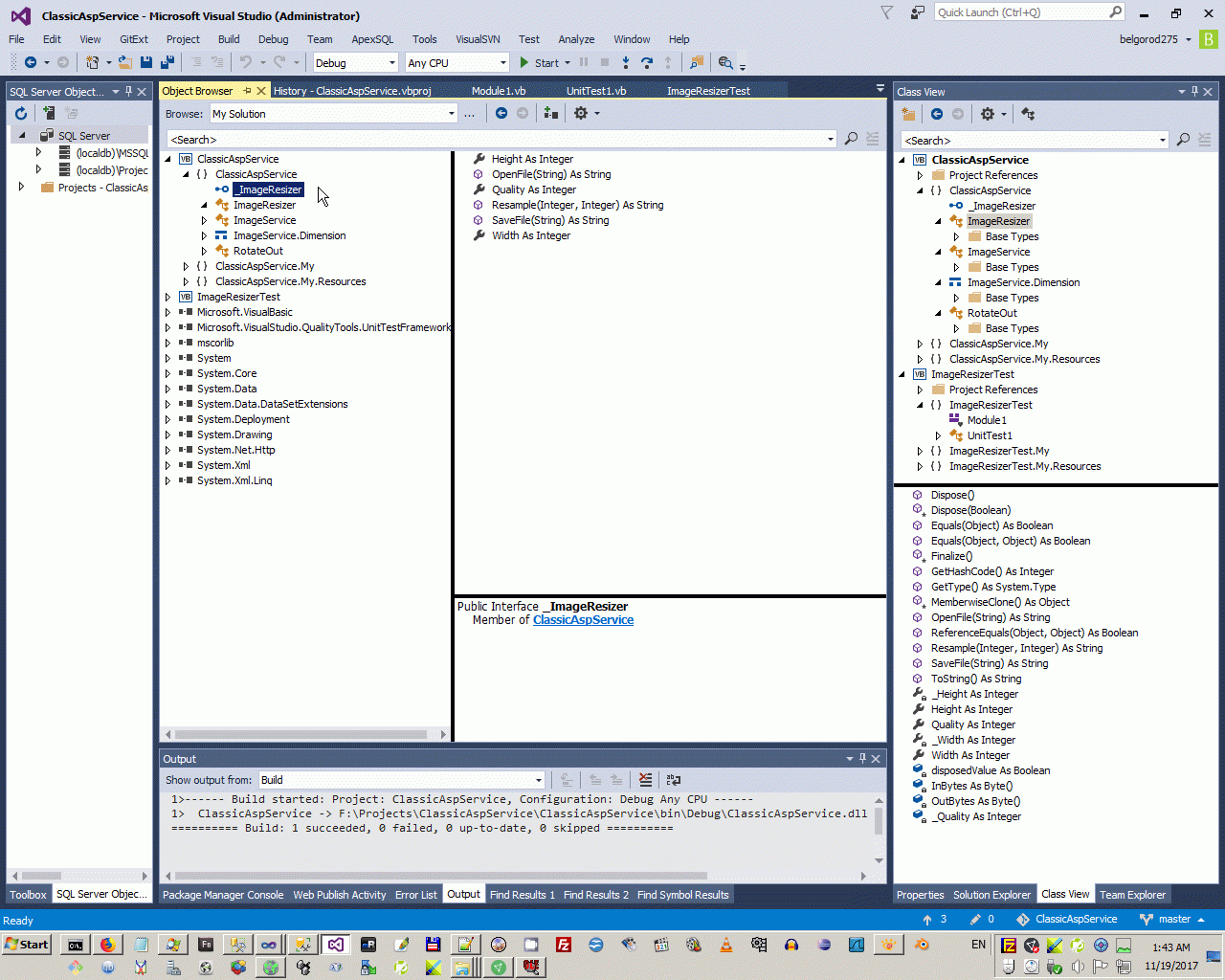Select System.Drawing in the Object Browser
Viewport: 1225px width, 980px height.
click(x=234, y=434)
